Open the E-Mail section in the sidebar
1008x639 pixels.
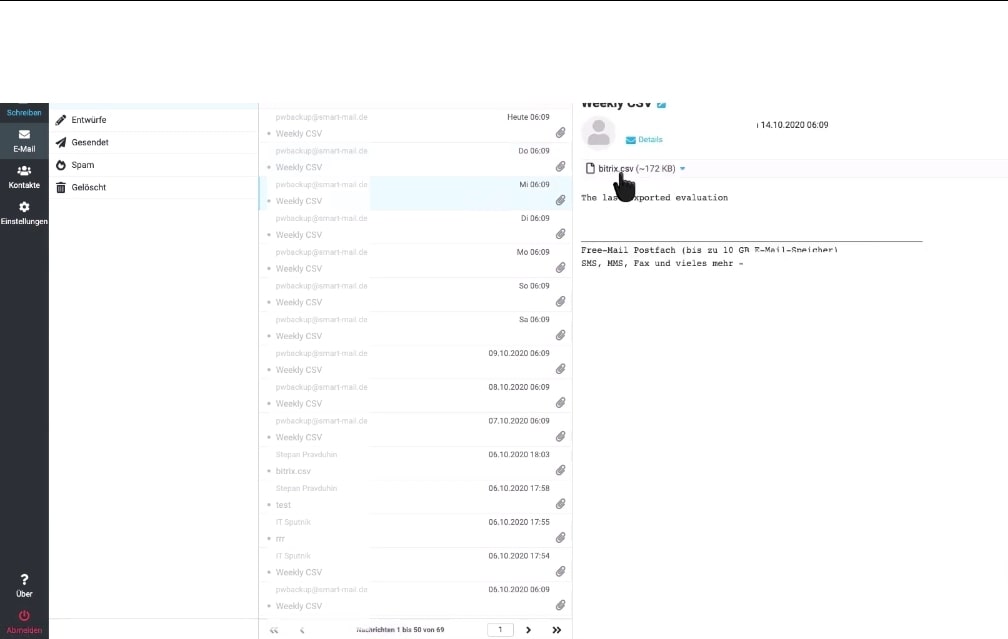pos(23,139)
